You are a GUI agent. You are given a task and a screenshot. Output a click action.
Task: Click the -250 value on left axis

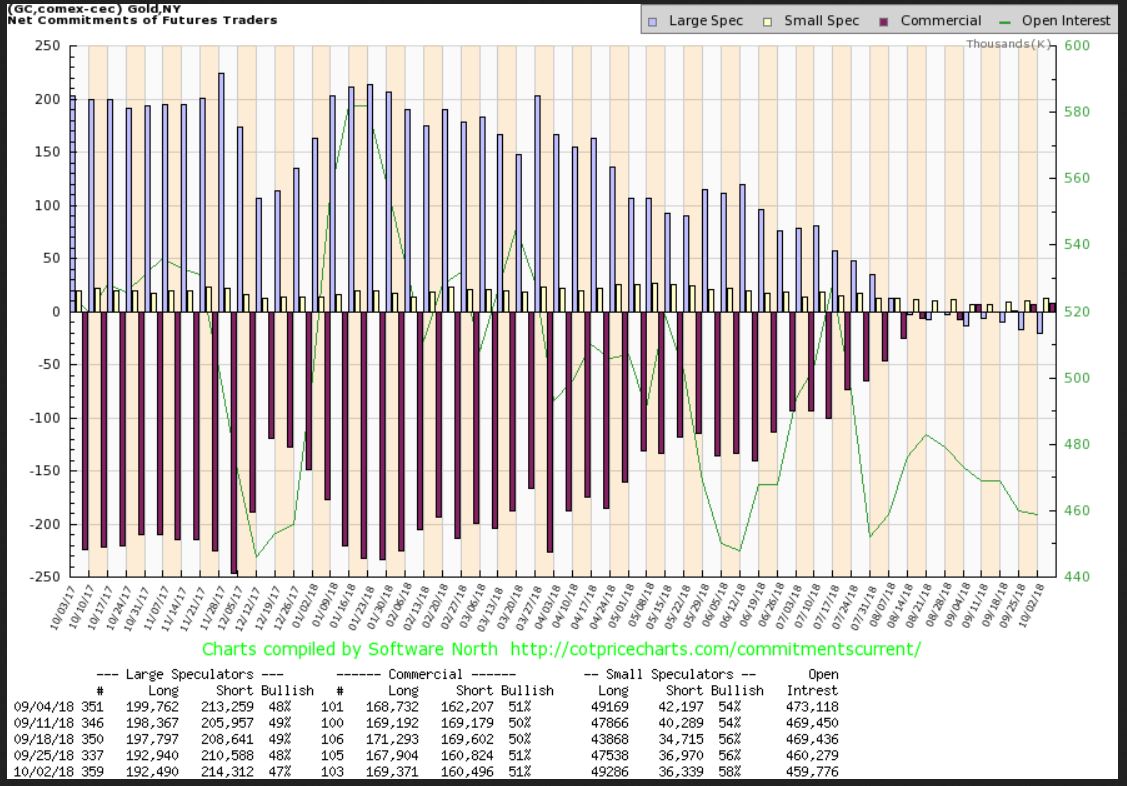[x=44, y=577]
